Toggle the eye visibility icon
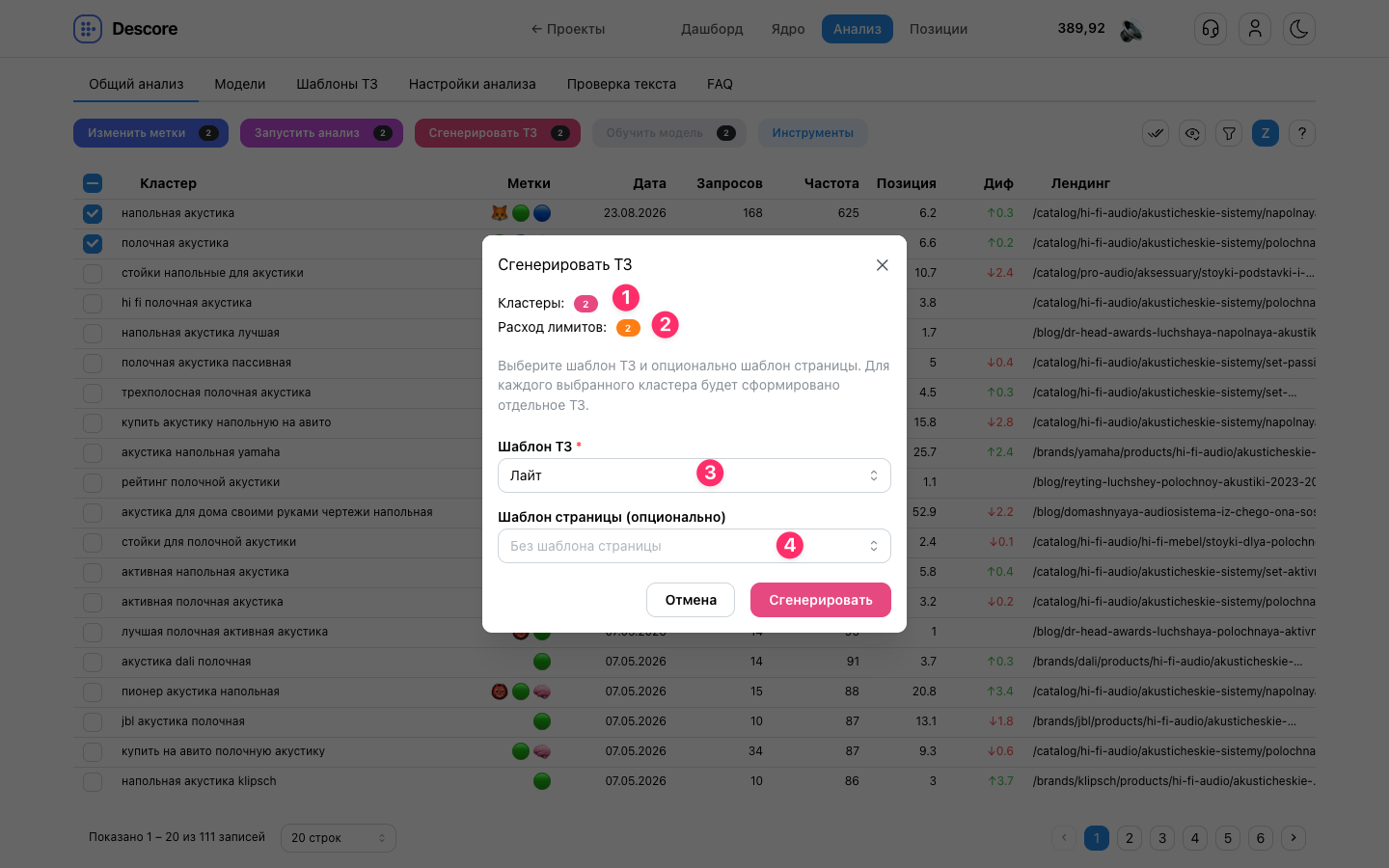 pyautogui.click(x=1192, y=133)
